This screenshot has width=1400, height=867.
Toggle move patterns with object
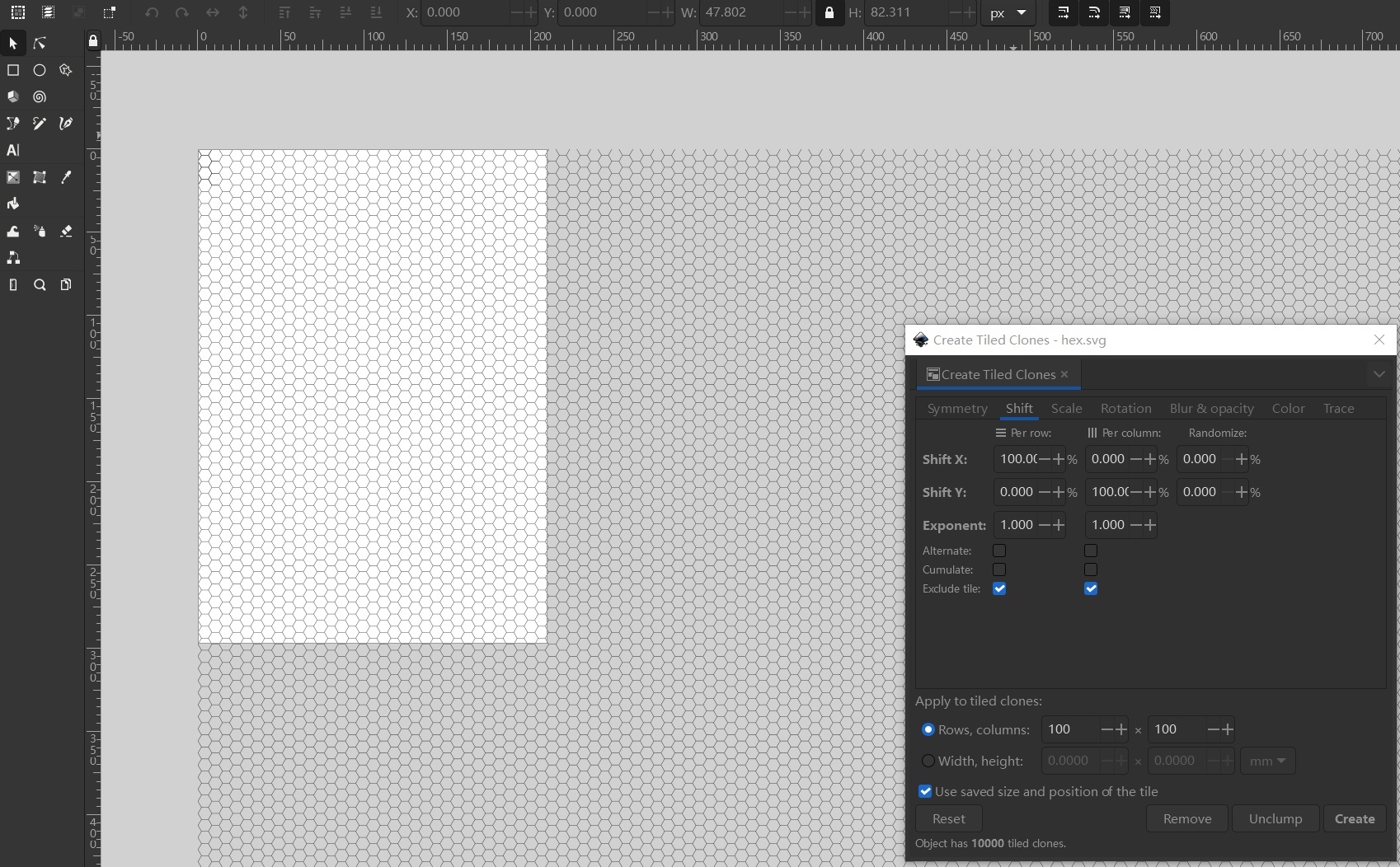coord(1155,12)
